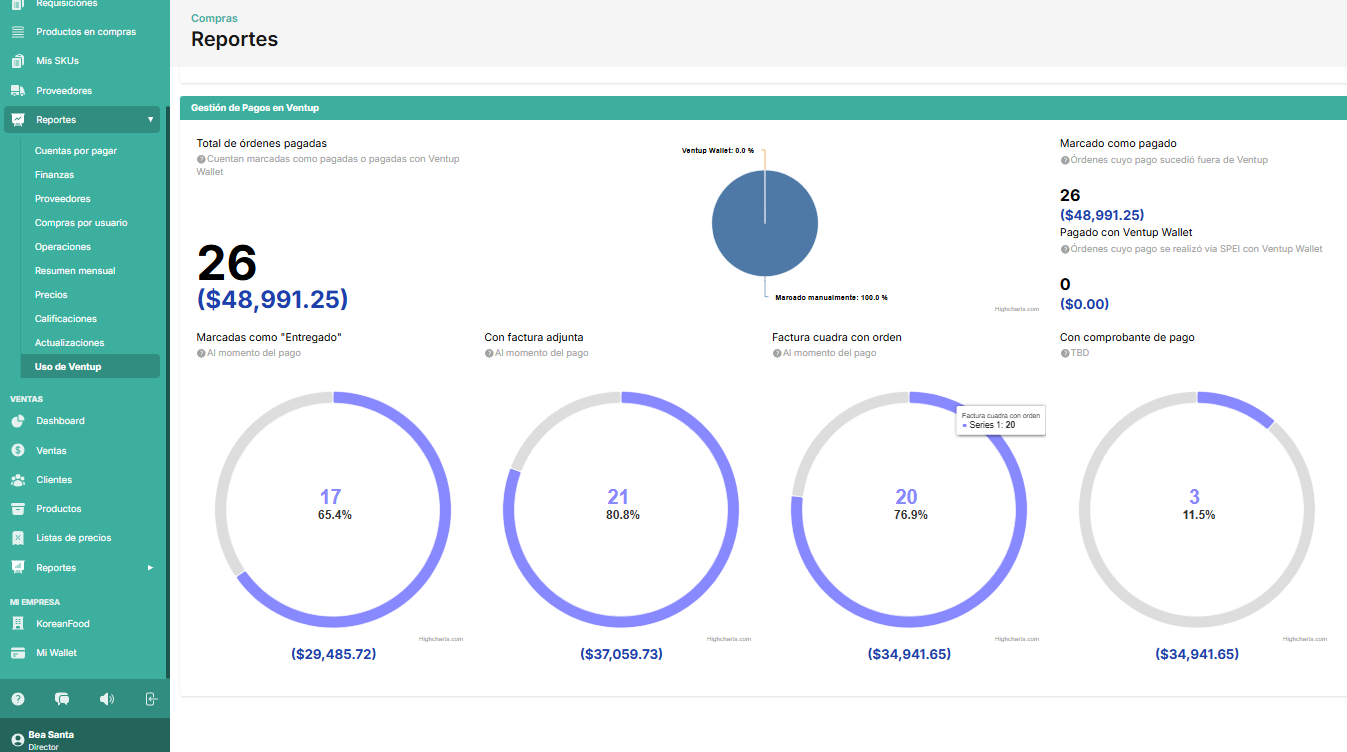The image size is (1347, 752).
Task: Open the chat bubbles icon
Action: click(x=62, y=699)
